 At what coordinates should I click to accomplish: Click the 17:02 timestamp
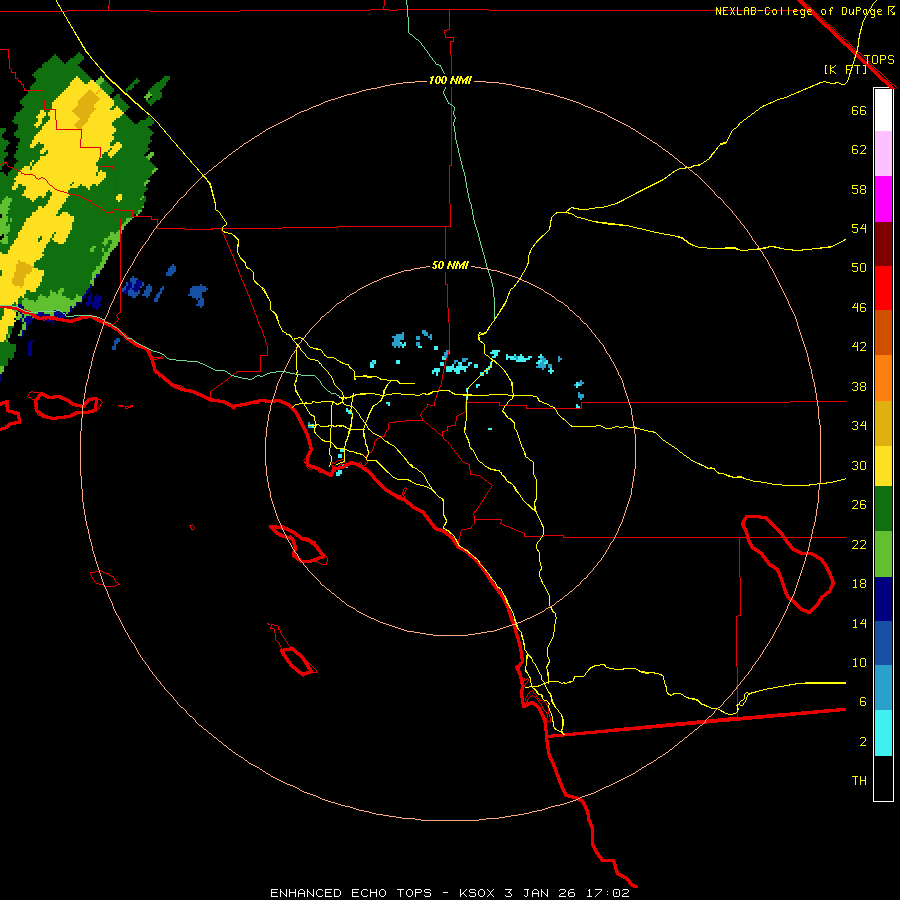coord(607,893)
